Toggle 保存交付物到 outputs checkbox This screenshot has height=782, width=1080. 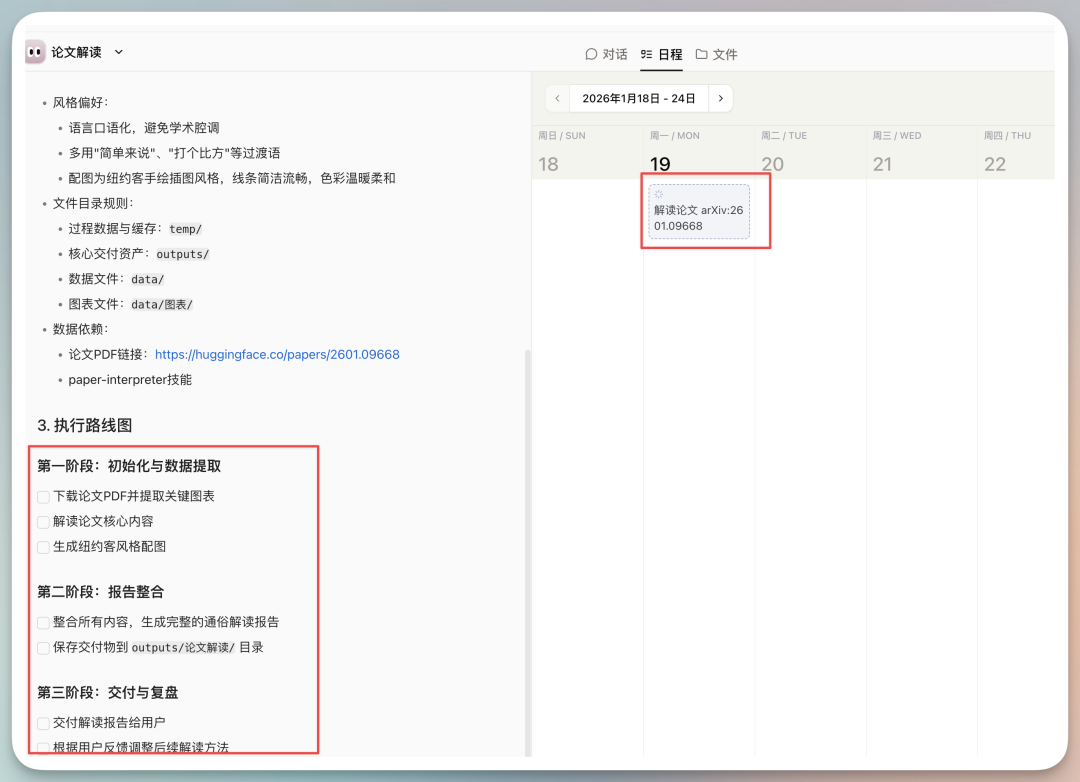coord(43,648)
